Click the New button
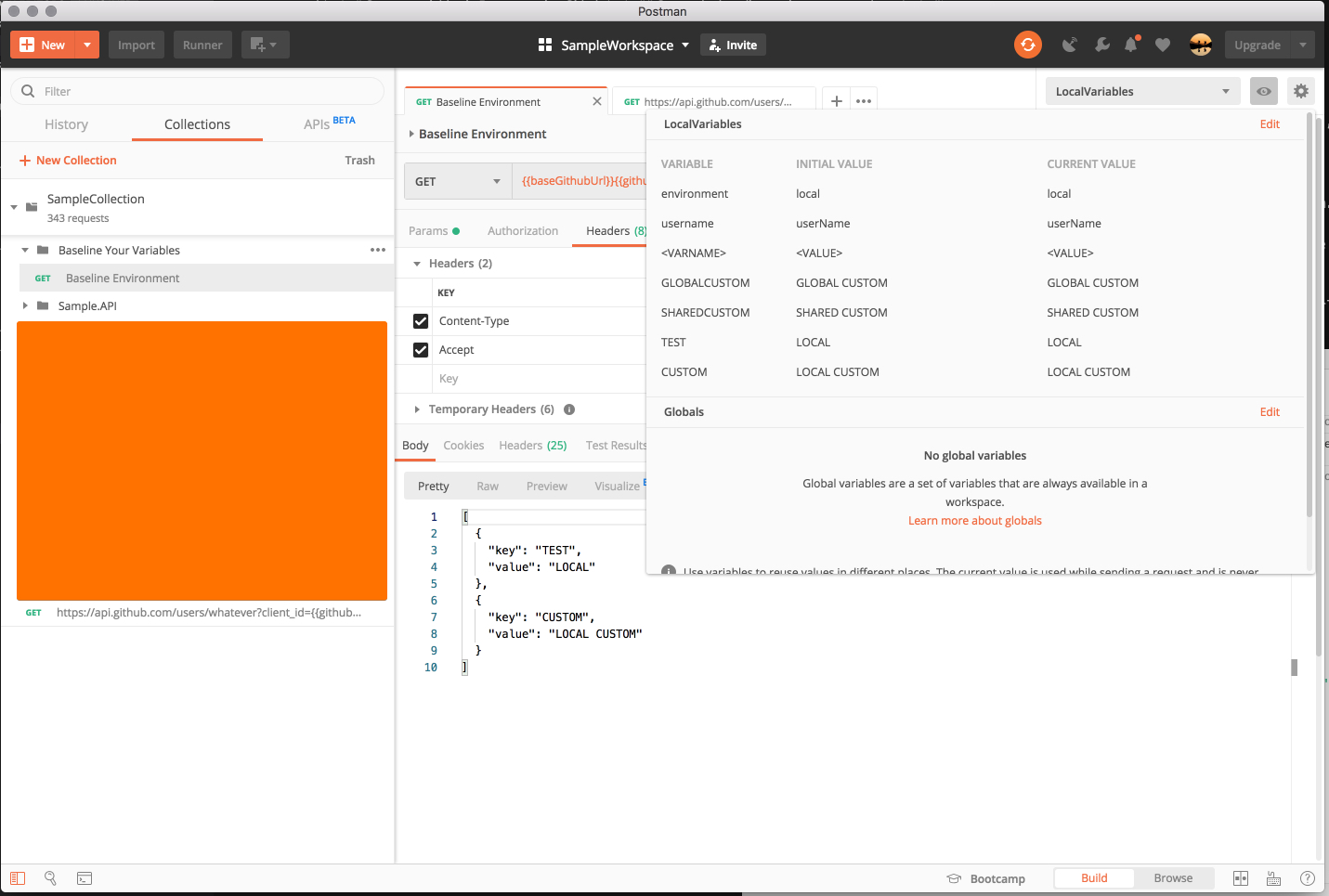Screen dimensions: 1329x896 point(43,45)
